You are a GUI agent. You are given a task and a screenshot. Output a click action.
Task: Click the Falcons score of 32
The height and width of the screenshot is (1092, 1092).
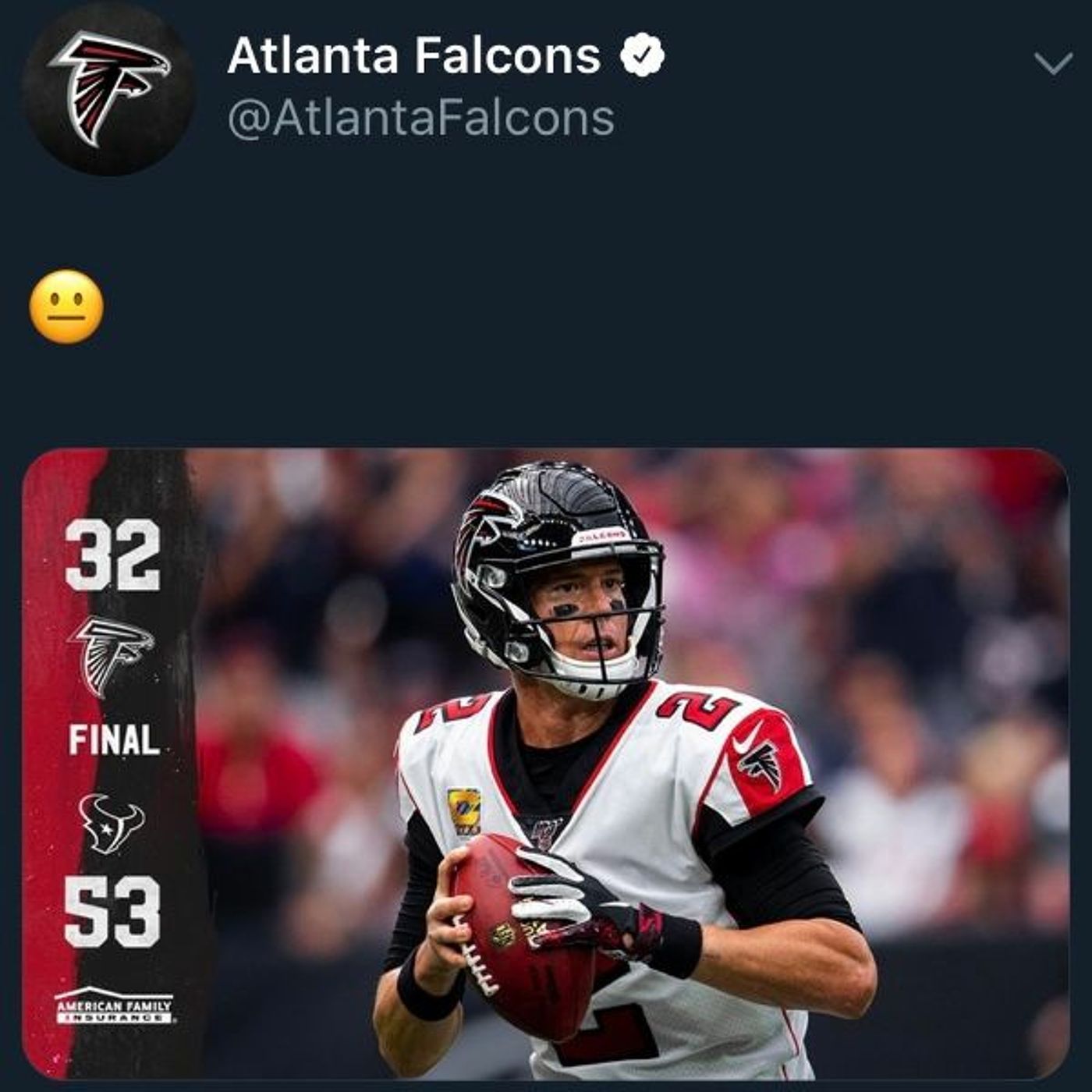click(112, 556)
